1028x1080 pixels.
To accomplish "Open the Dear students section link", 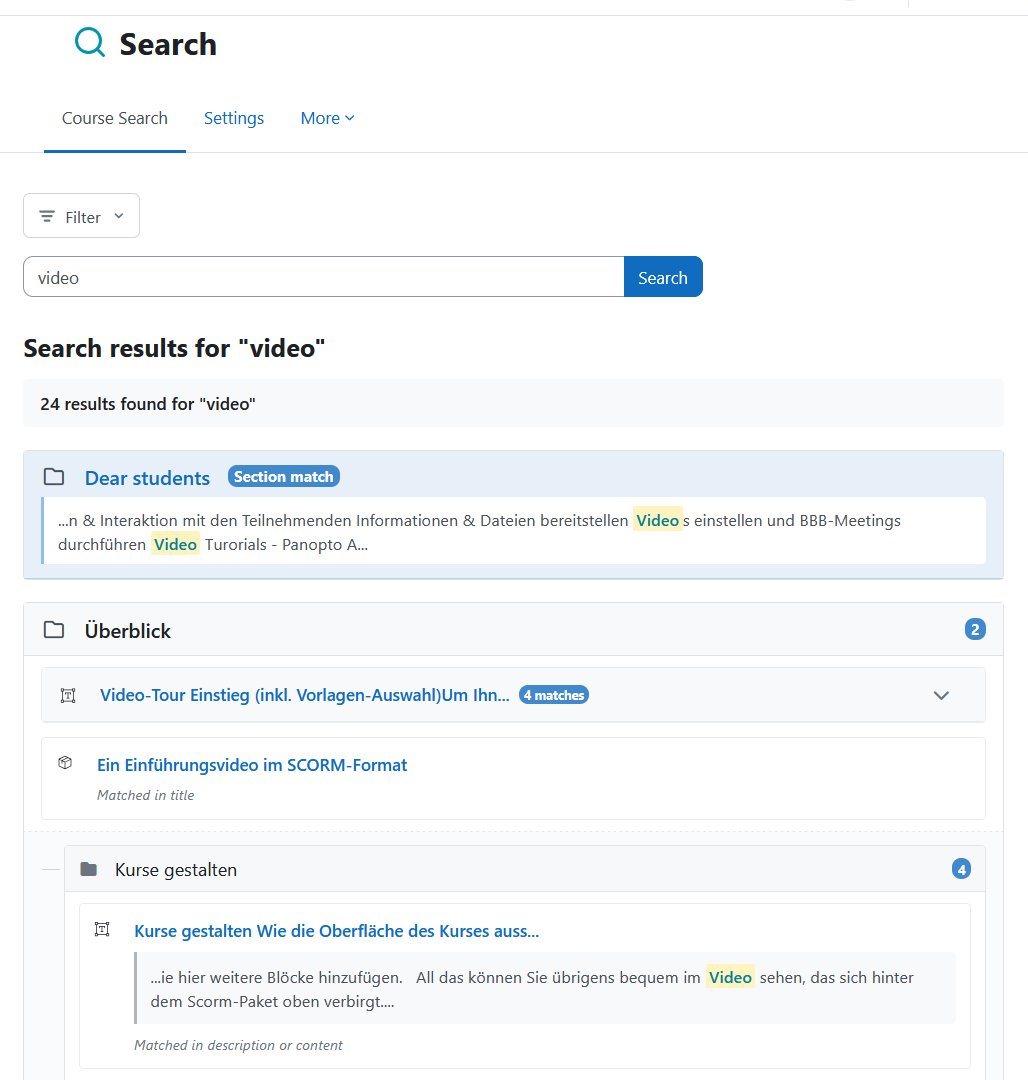I will pos(147,478).
